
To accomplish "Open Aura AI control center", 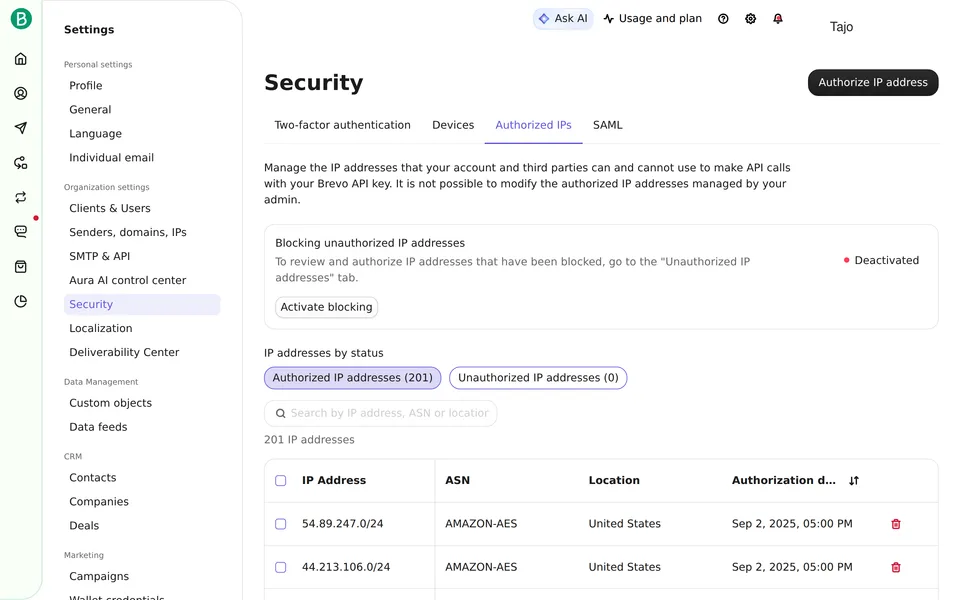I will tap(127, 280).
